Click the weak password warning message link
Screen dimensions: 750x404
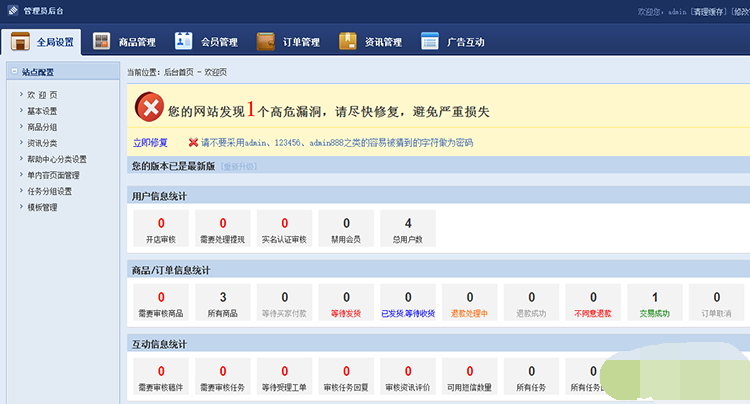(x=337, y=142)
